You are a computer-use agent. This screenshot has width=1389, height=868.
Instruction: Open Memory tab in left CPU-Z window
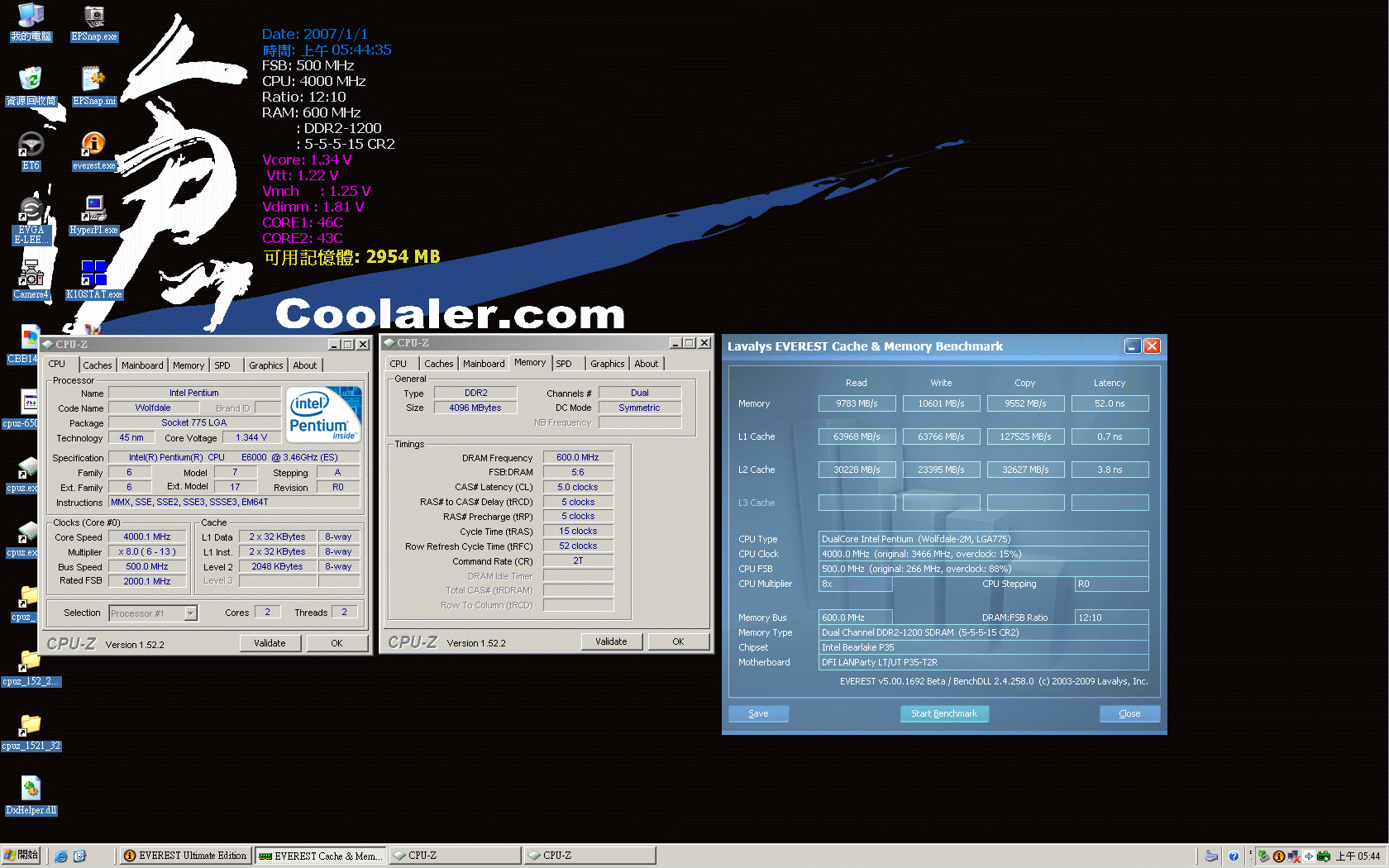189,365
